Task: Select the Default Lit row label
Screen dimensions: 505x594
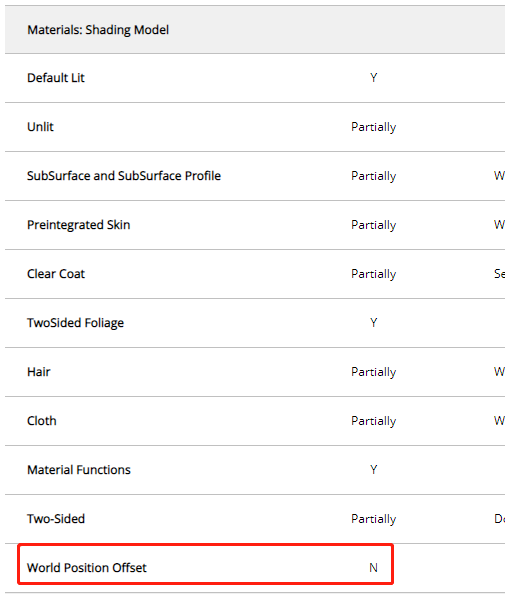Action: click(x=56, y=78)
